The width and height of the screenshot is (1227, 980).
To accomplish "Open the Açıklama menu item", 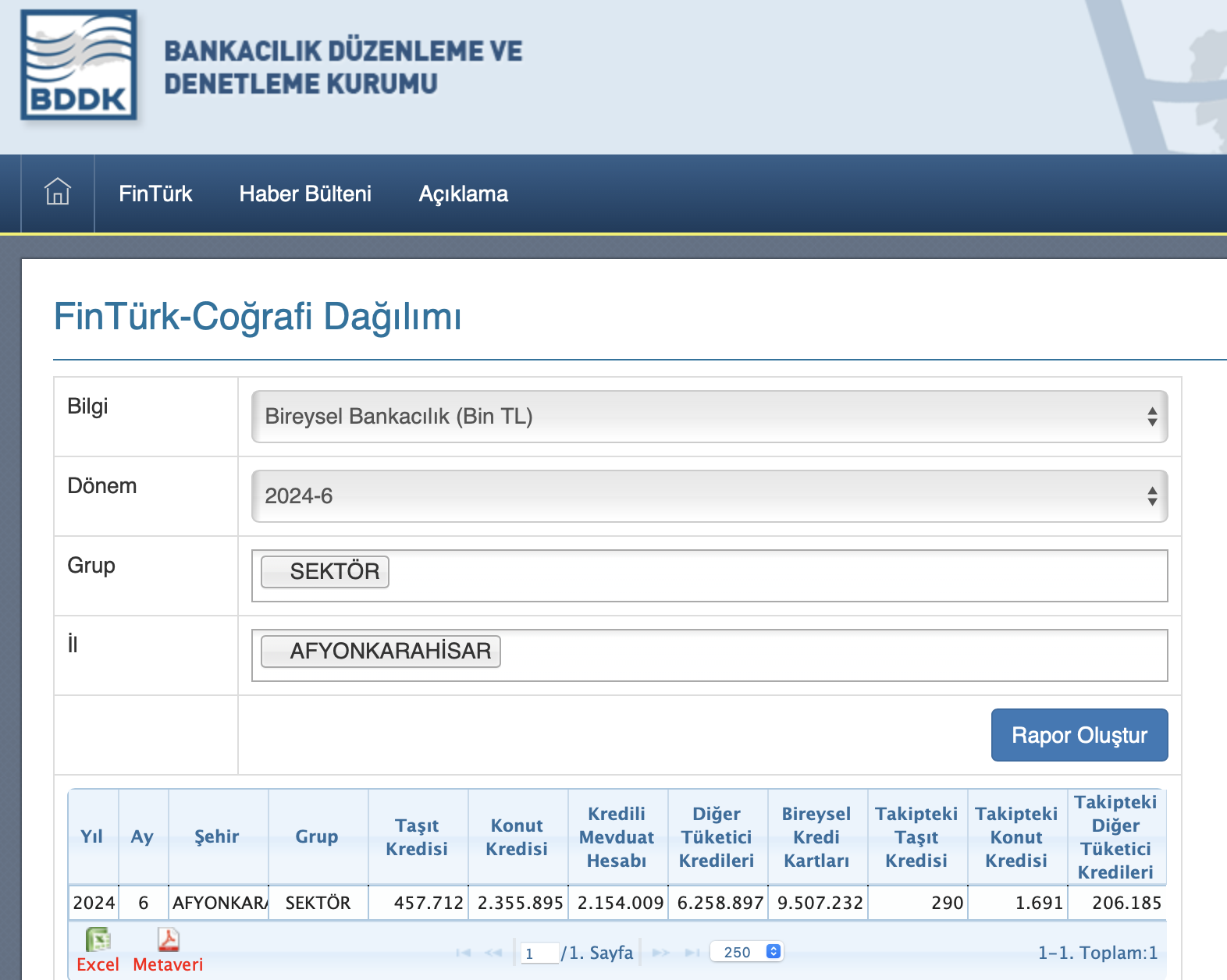I will [x=464, y=194].
